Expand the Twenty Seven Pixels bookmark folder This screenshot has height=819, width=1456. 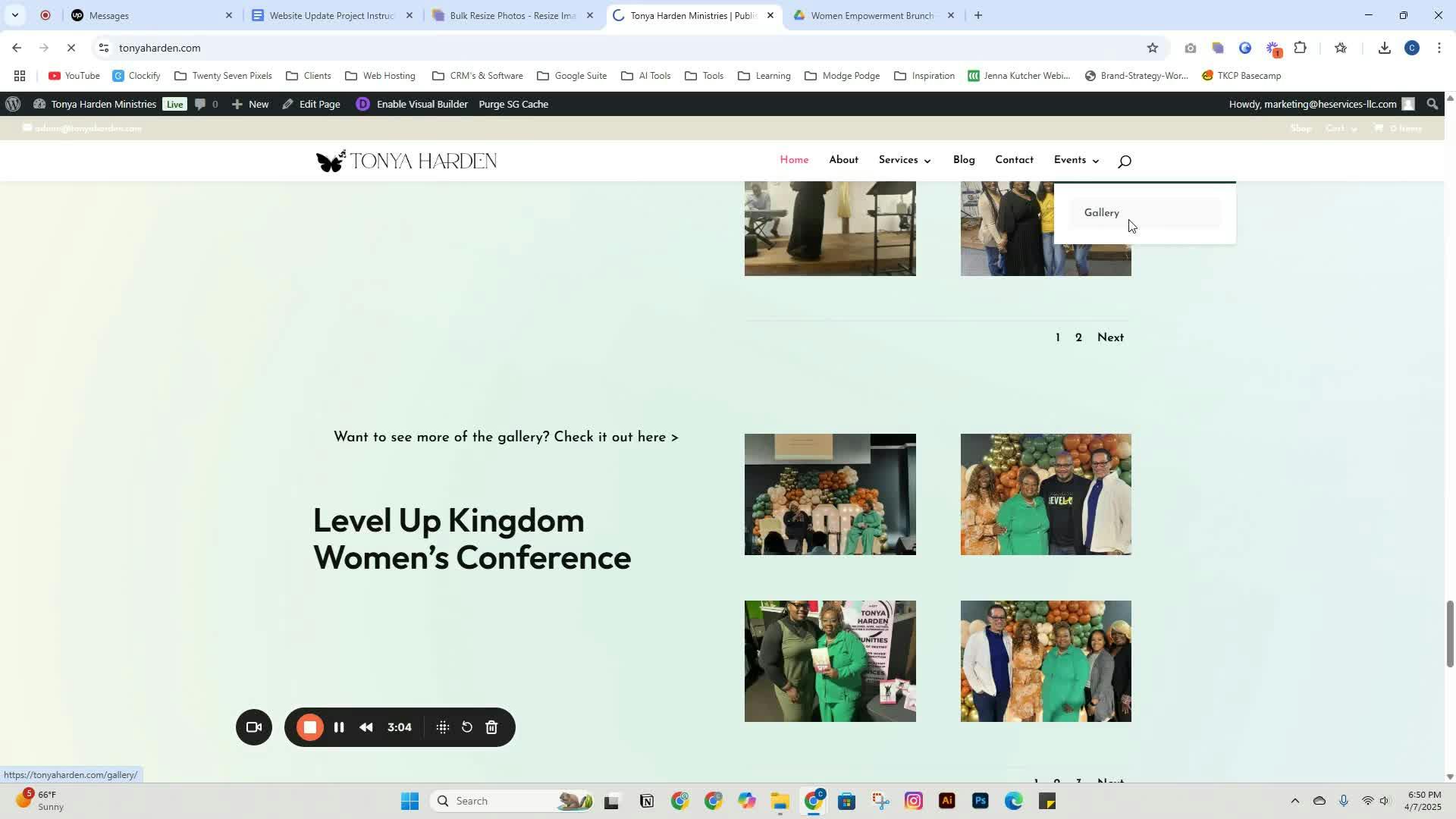coord(223,76)
